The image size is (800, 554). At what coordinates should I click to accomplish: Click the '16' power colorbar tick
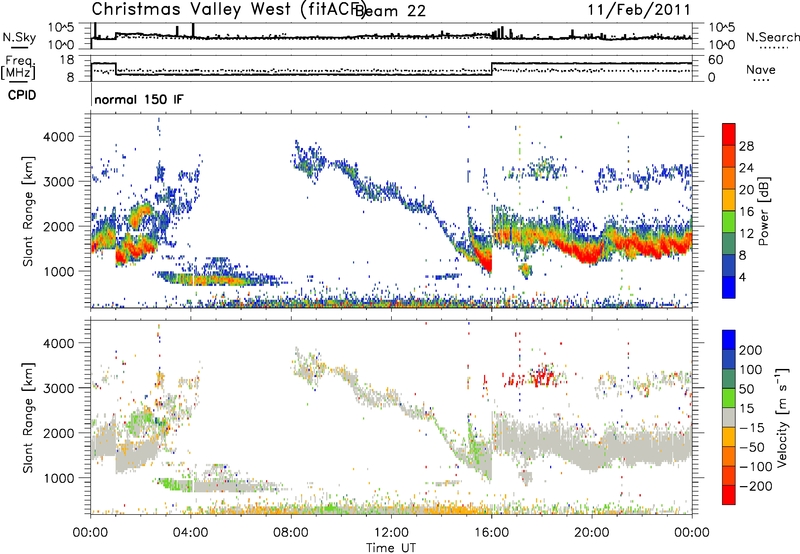746,212
